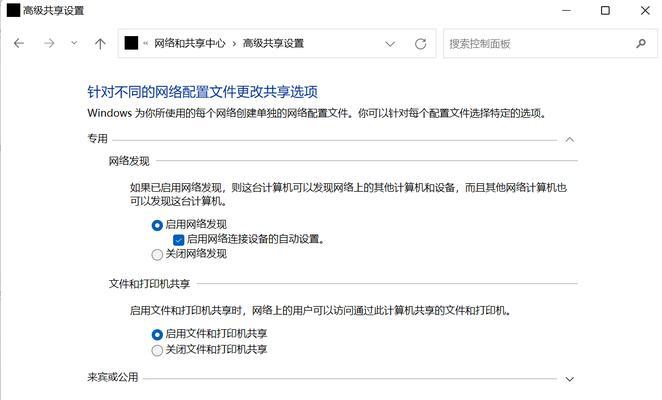The width and height of the screenshot is (662, 400).
Task: Minimize the 高级共享设置 window
Action: (566, 10)
